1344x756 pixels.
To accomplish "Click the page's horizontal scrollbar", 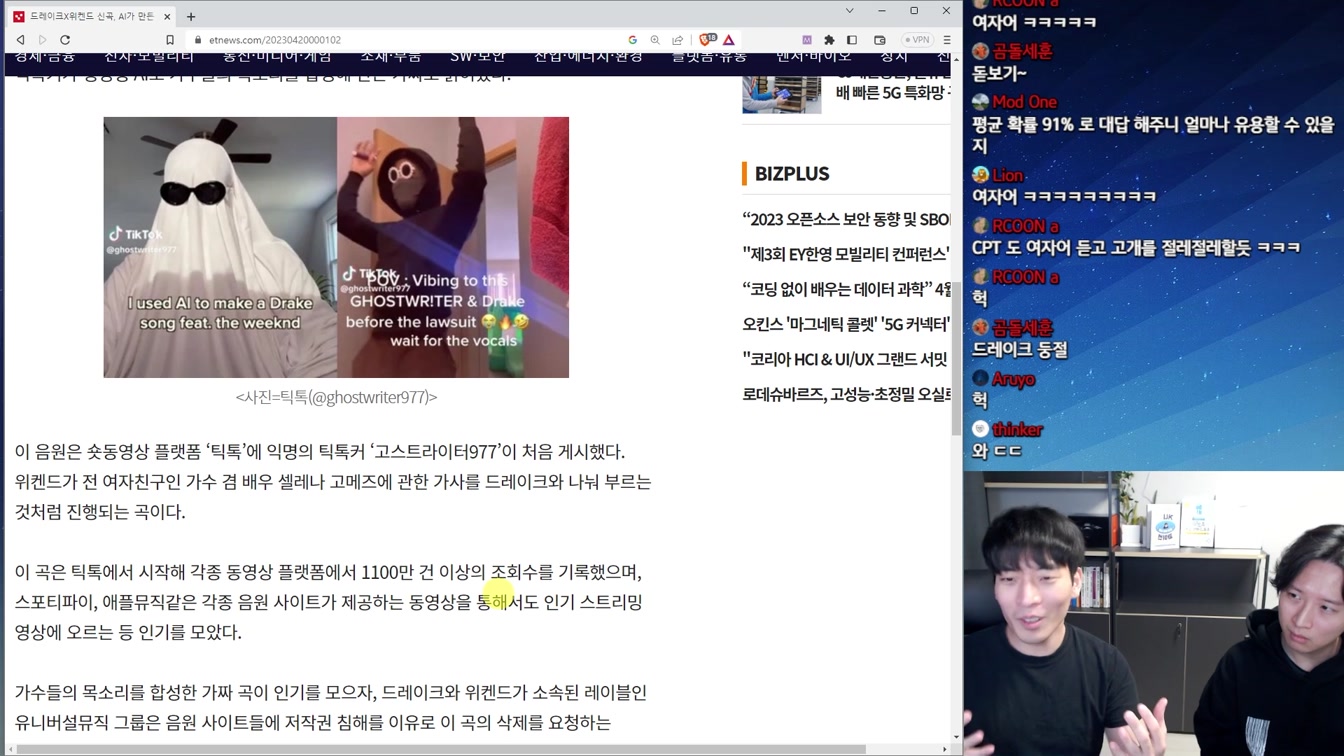I will click(x=440, y=749).
